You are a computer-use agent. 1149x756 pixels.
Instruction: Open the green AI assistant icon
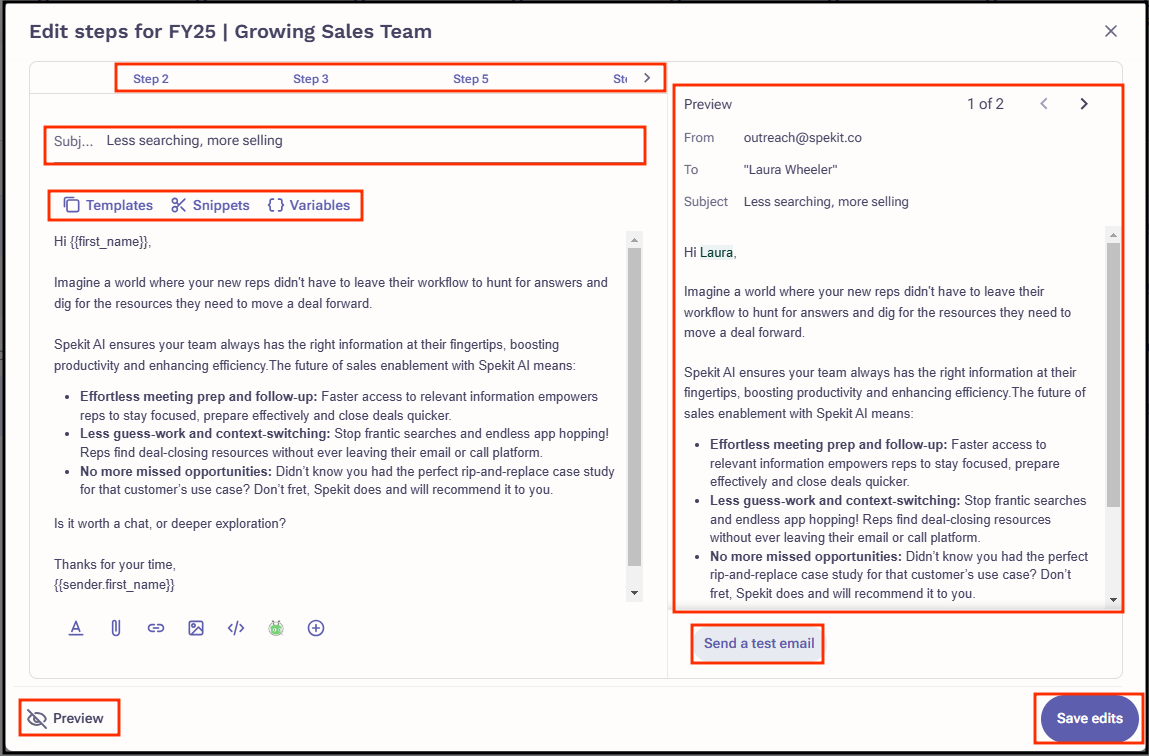[276, 628]
